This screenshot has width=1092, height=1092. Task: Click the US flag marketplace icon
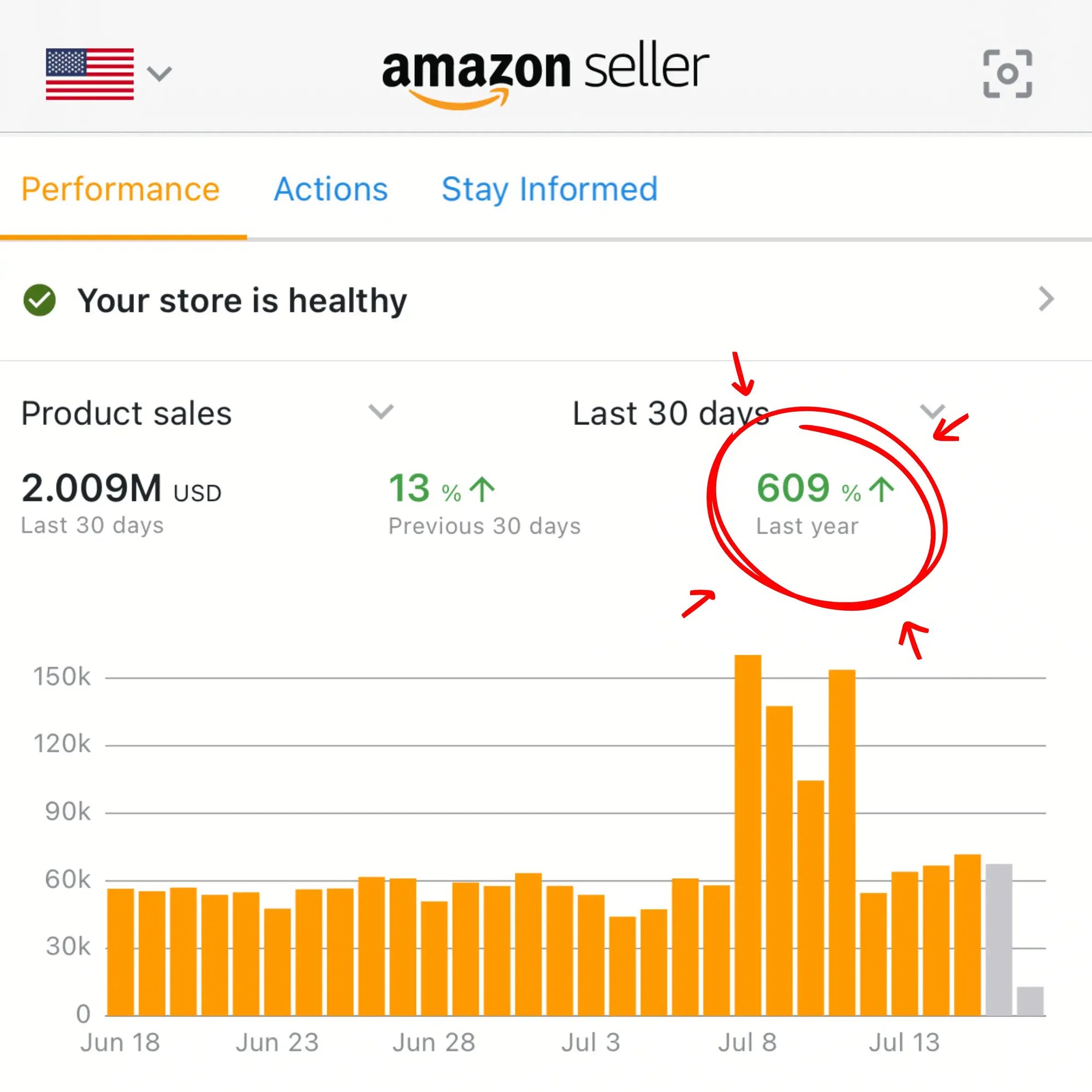90,74
